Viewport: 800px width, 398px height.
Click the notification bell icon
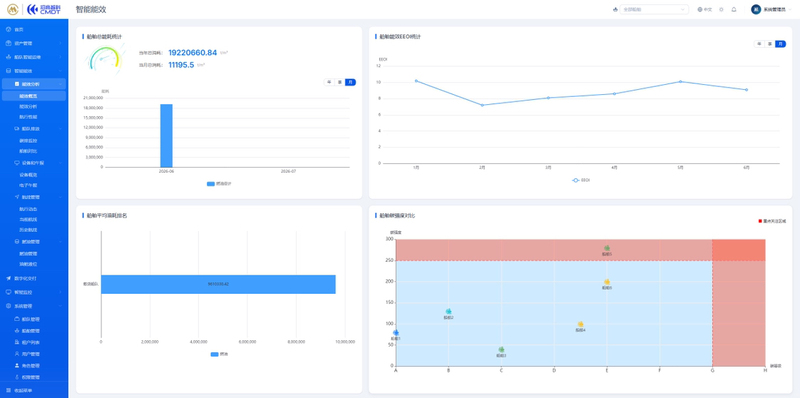click(734, 9)
